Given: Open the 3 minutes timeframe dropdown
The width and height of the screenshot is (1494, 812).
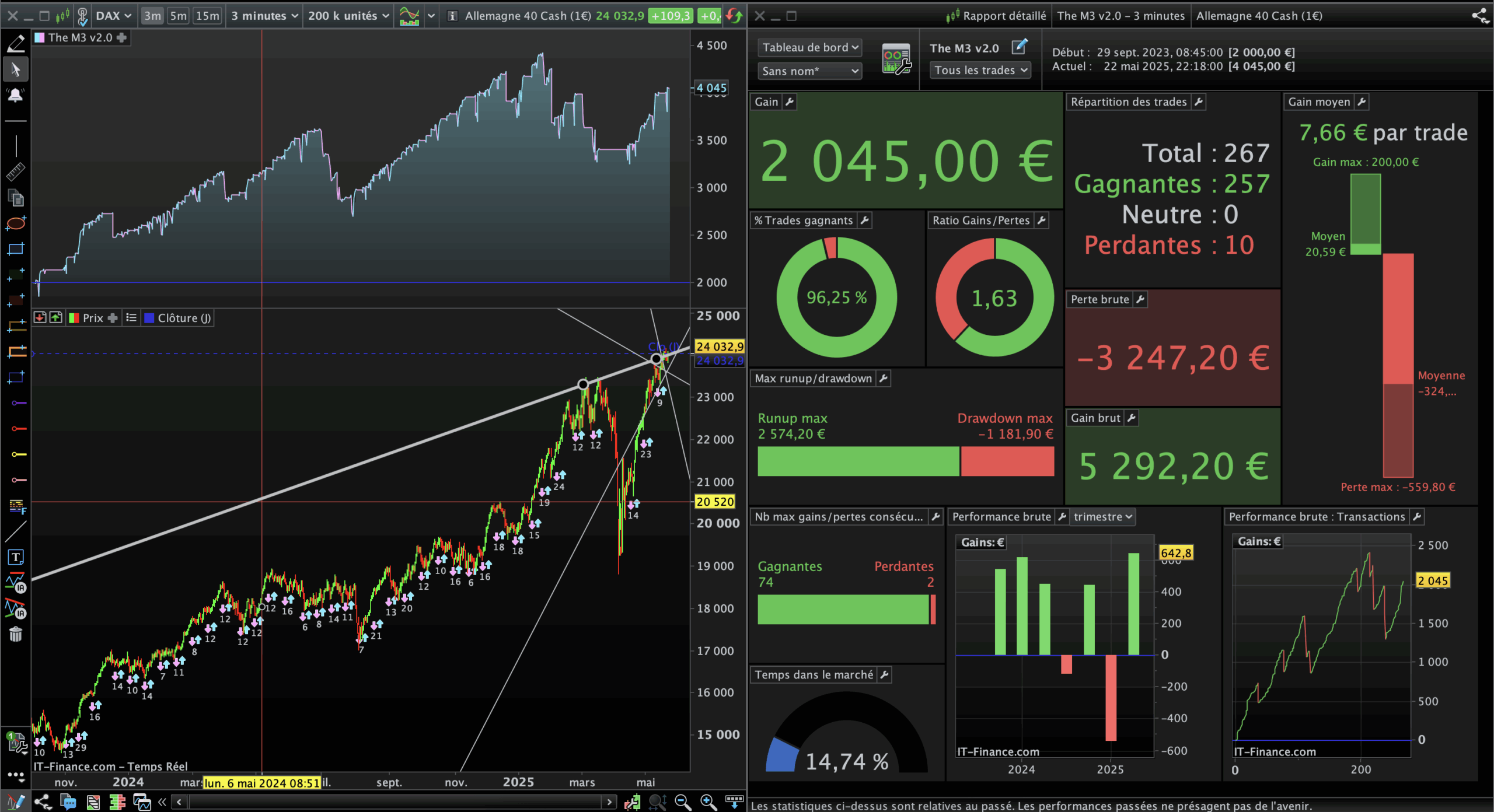Looking at the screenshot, I should pos(264,16).
